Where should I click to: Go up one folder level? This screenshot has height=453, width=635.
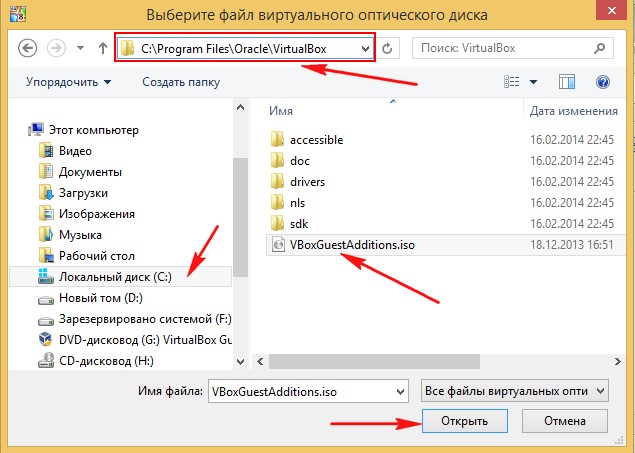pos(103,49)
